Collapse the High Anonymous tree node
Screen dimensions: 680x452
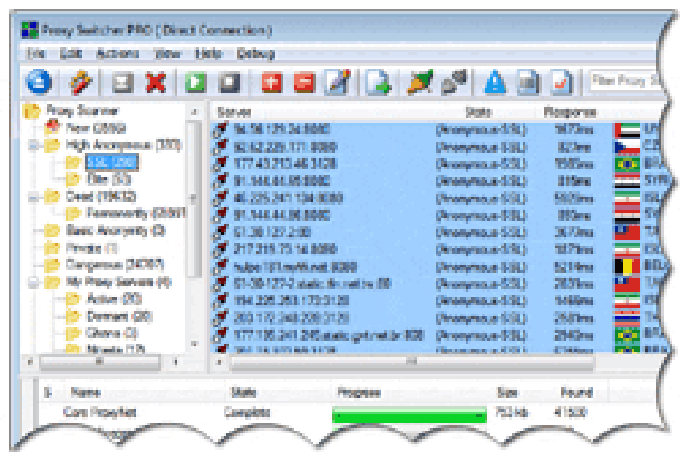[x=32, y=144]
